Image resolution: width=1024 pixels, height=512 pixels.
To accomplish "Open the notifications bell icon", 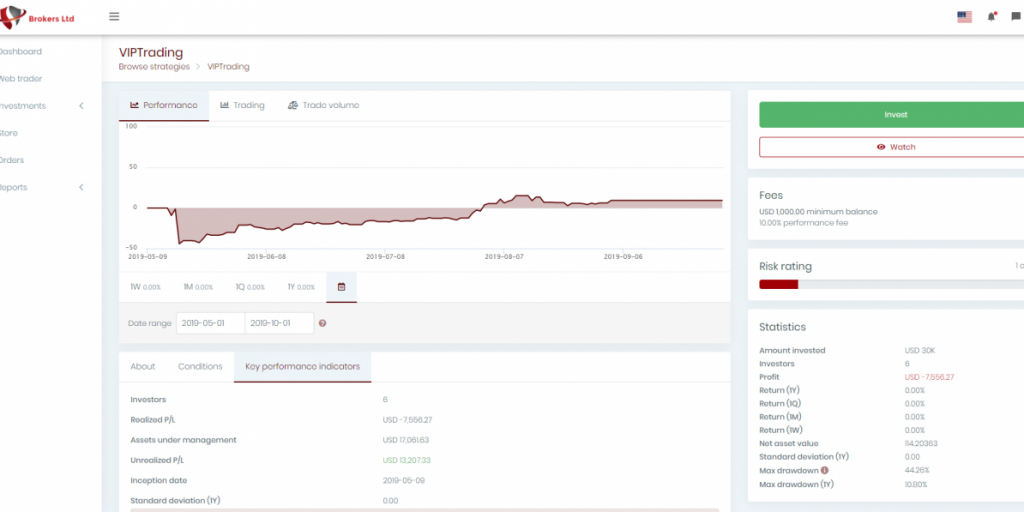I will click(991, 17).
